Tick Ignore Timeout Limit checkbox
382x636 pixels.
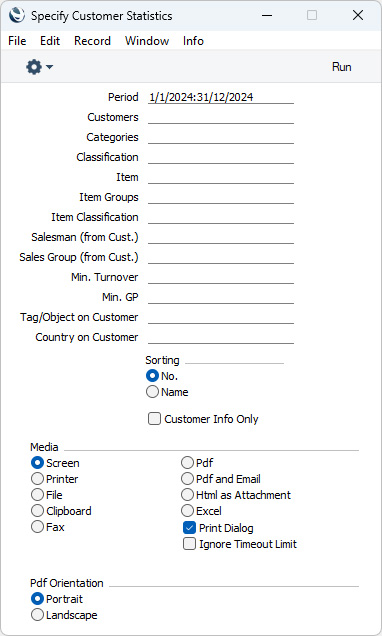coord(189,544)
